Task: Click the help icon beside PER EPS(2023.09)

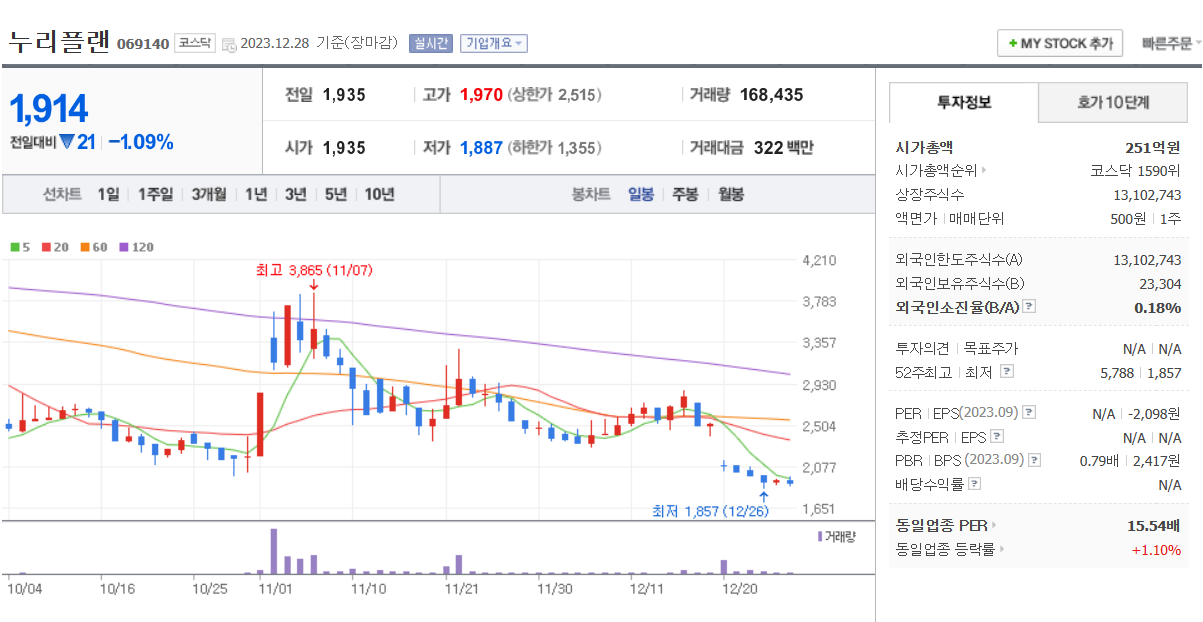Action: tap(1029, 412)
